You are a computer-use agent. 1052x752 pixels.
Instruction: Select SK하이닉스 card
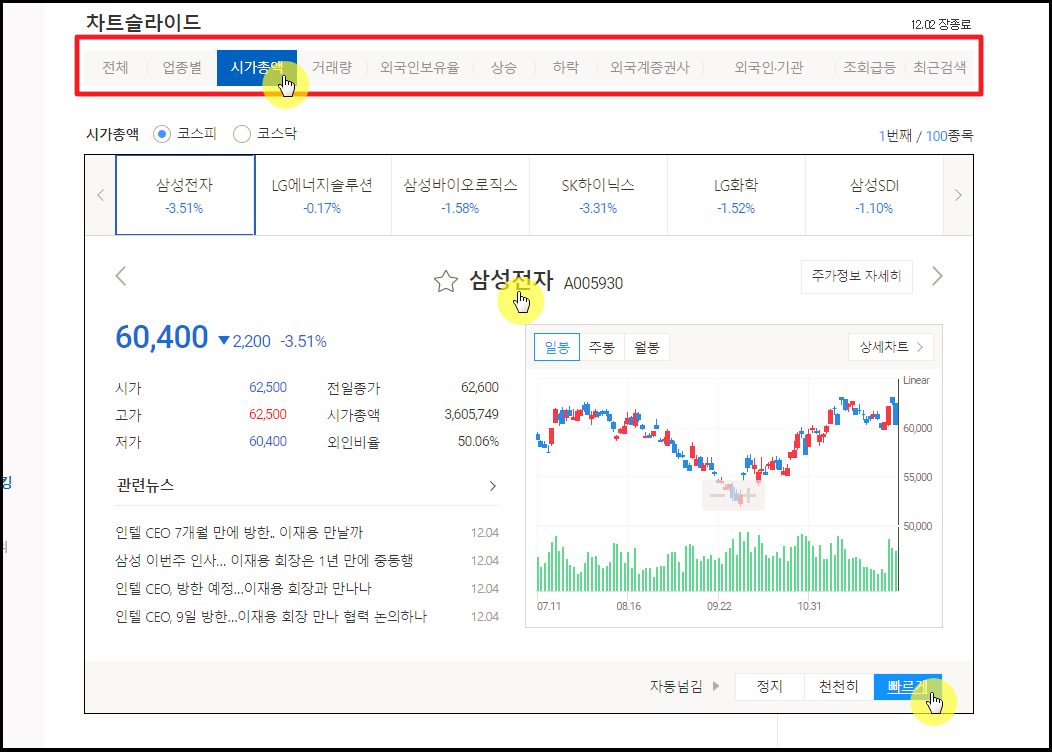coord(598,195)
